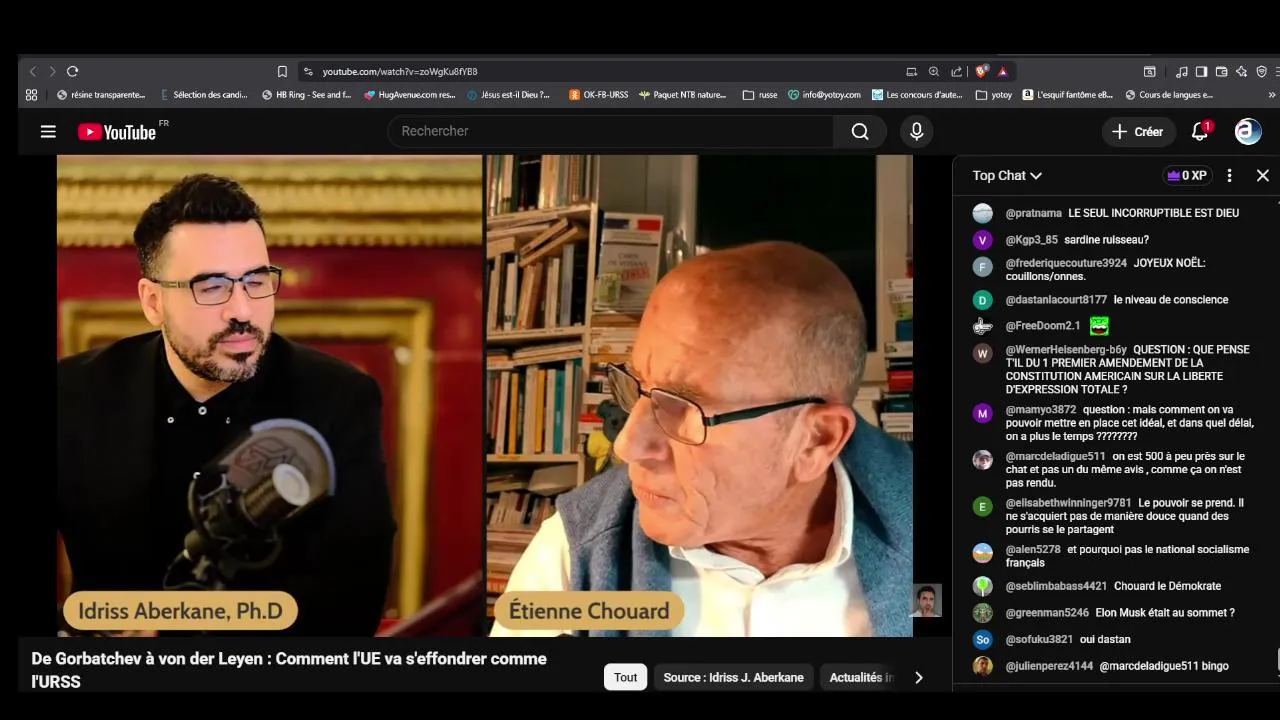Open the Brave Wallet icon
The image size is (1280, 720).
(x=1221, y=71)
